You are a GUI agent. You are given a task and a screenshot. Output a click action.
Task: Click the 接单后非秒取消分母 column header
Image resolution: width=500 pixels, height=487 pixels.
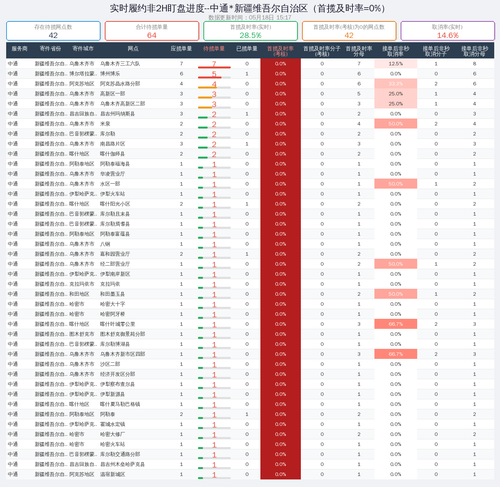(475, 51)
